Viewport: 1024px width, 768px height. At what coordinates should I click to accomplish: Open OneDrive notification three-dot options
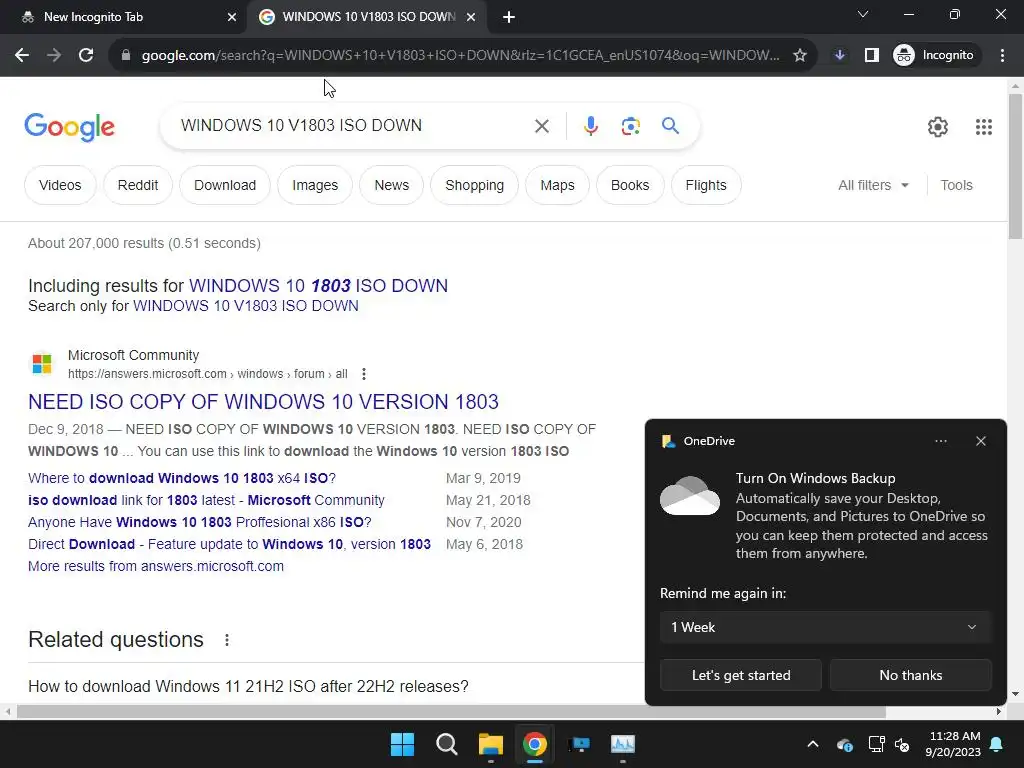tap(940, 441)
